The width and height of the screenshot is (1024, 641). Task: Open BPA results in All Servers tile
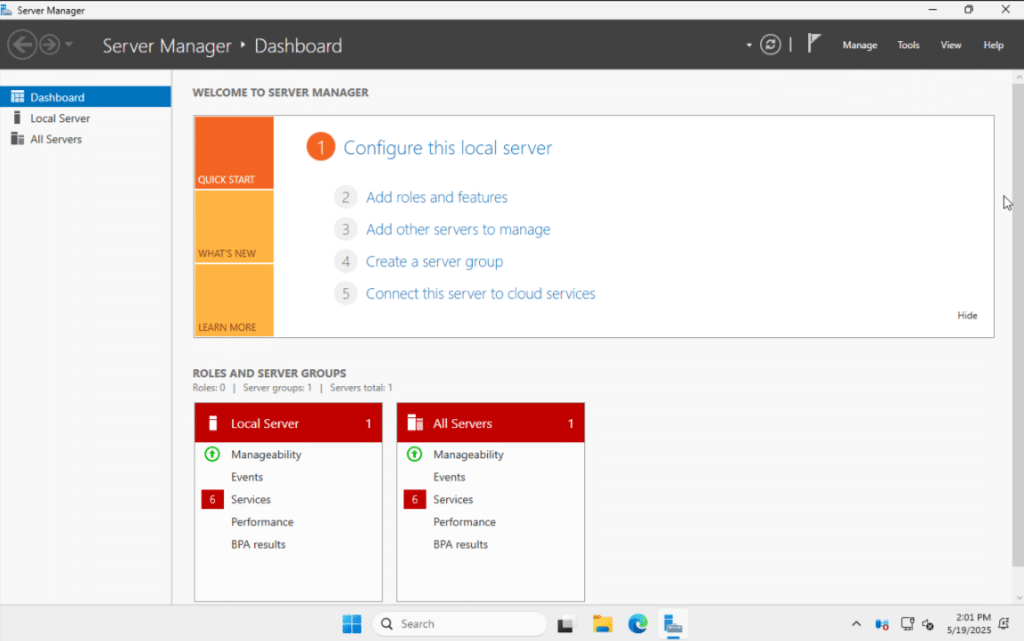pos(460,544)
